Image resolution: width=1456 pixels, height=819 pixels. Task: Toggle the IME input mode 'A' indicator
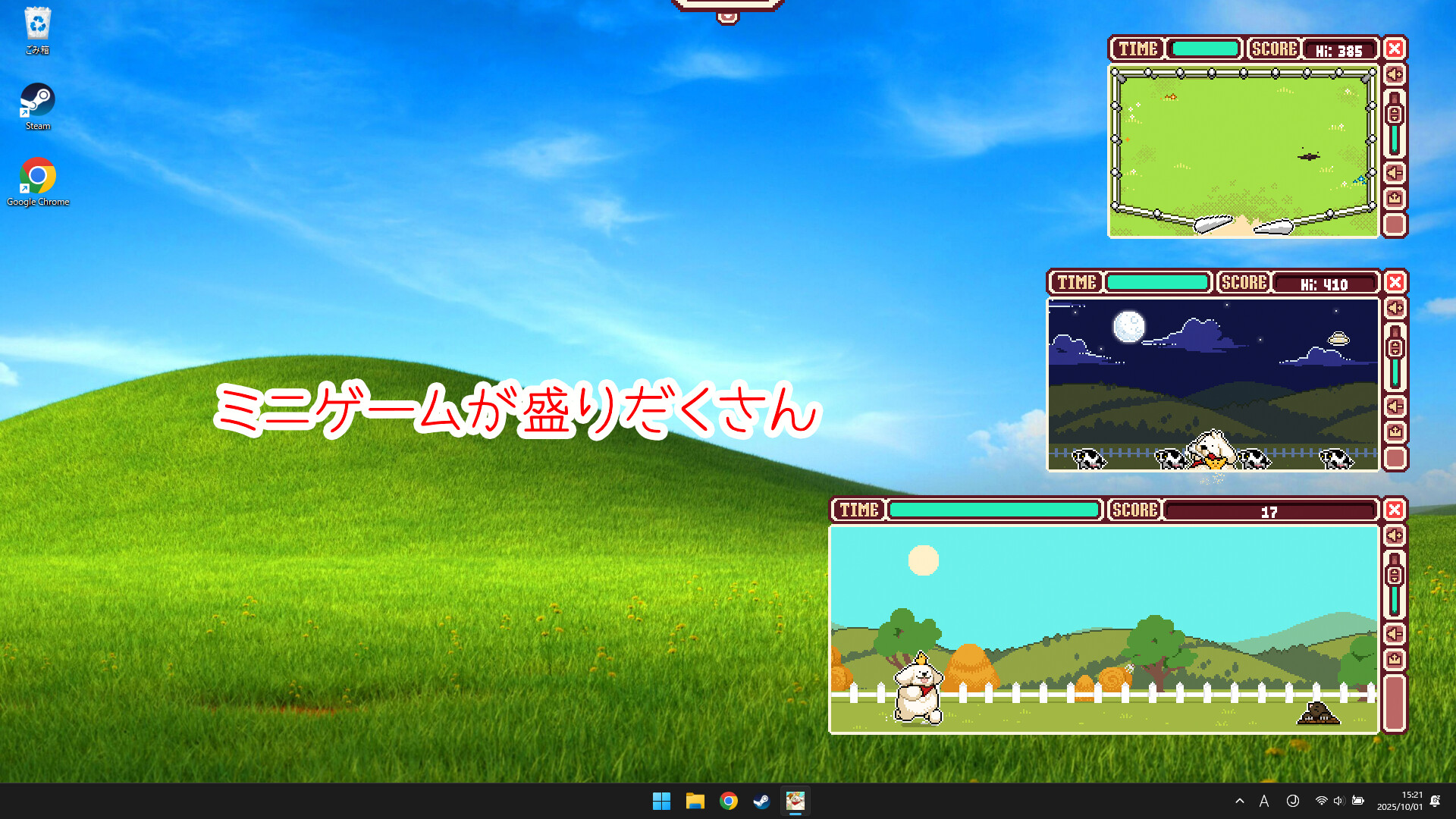coord(1264,801)
